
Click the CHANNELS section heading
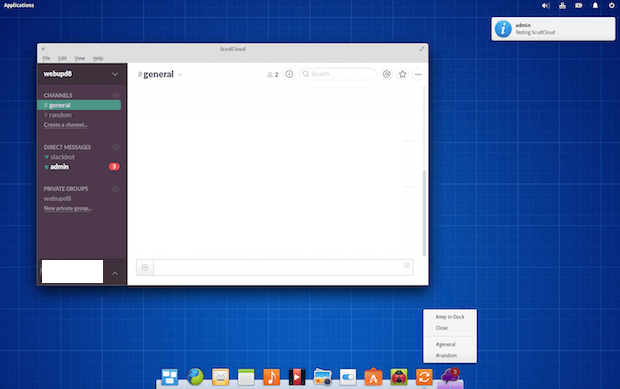[x=58, y=95]
